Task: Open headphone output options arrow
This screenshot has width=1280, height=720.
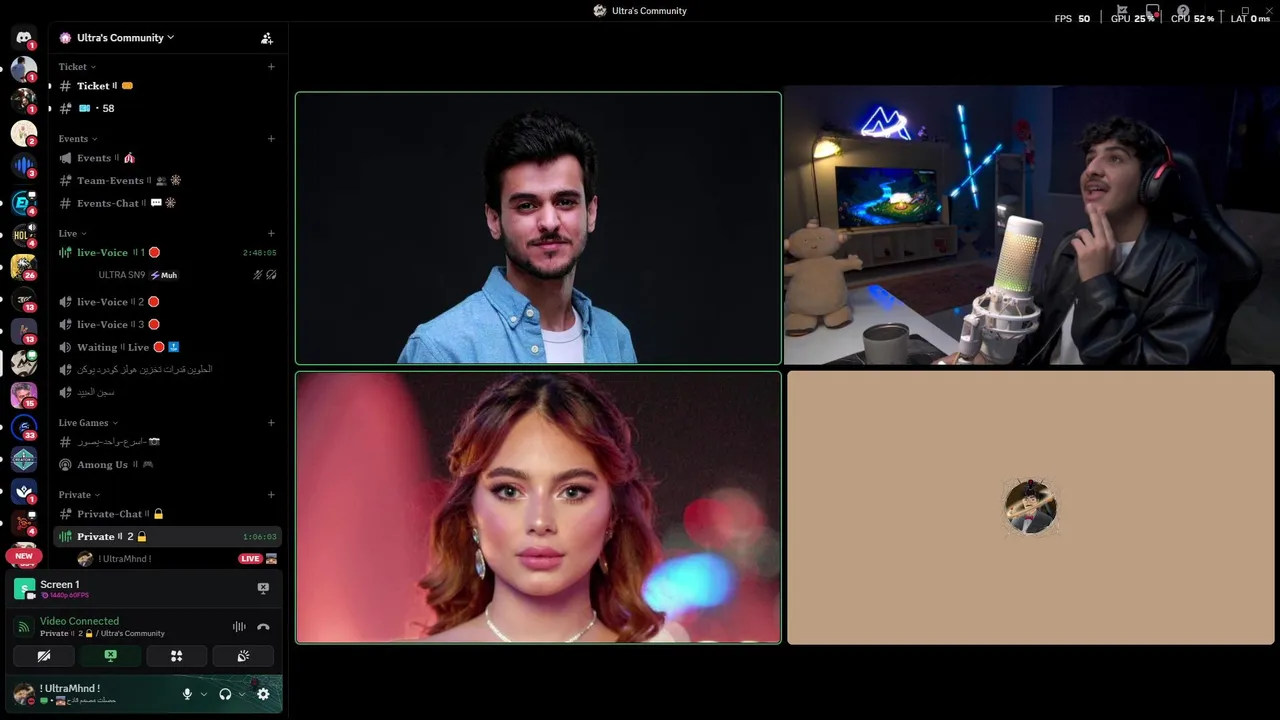Action: coord(242,694)
